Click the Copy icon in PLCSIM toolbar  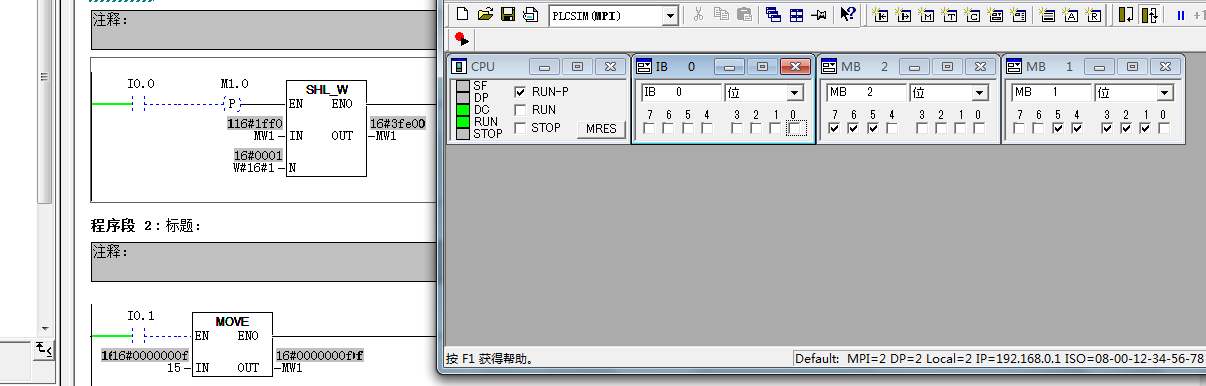(x=721, y=15)
